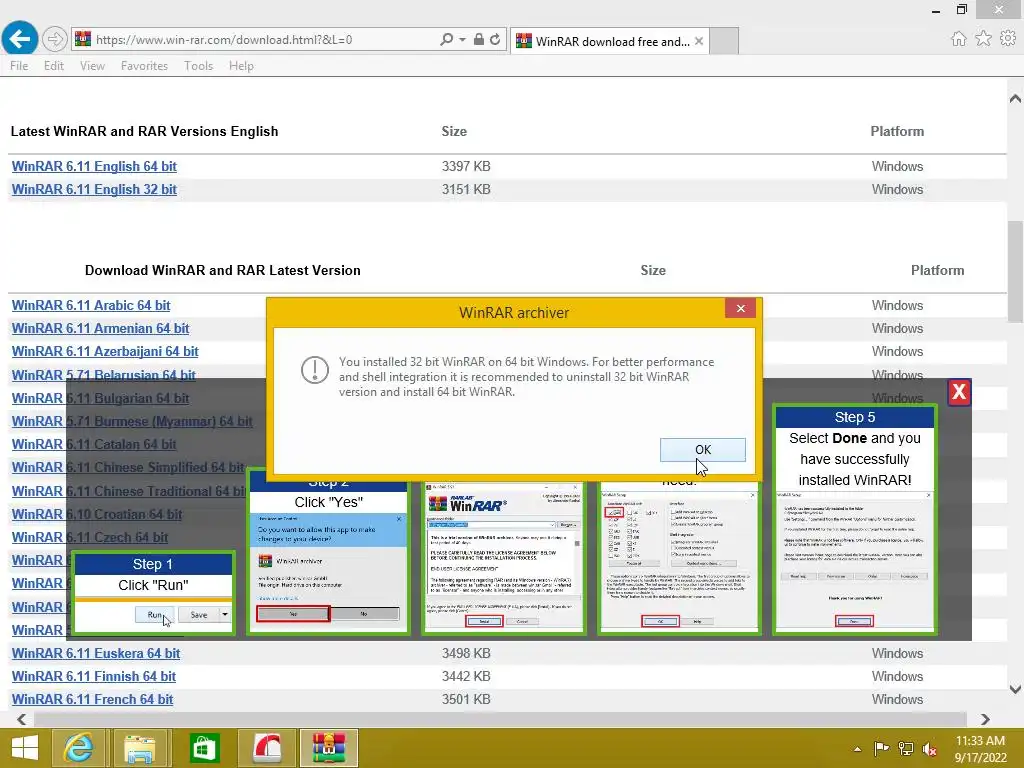Open the Windows Start button
This screenshot has height=768, width=1024.
click(25, 748)
